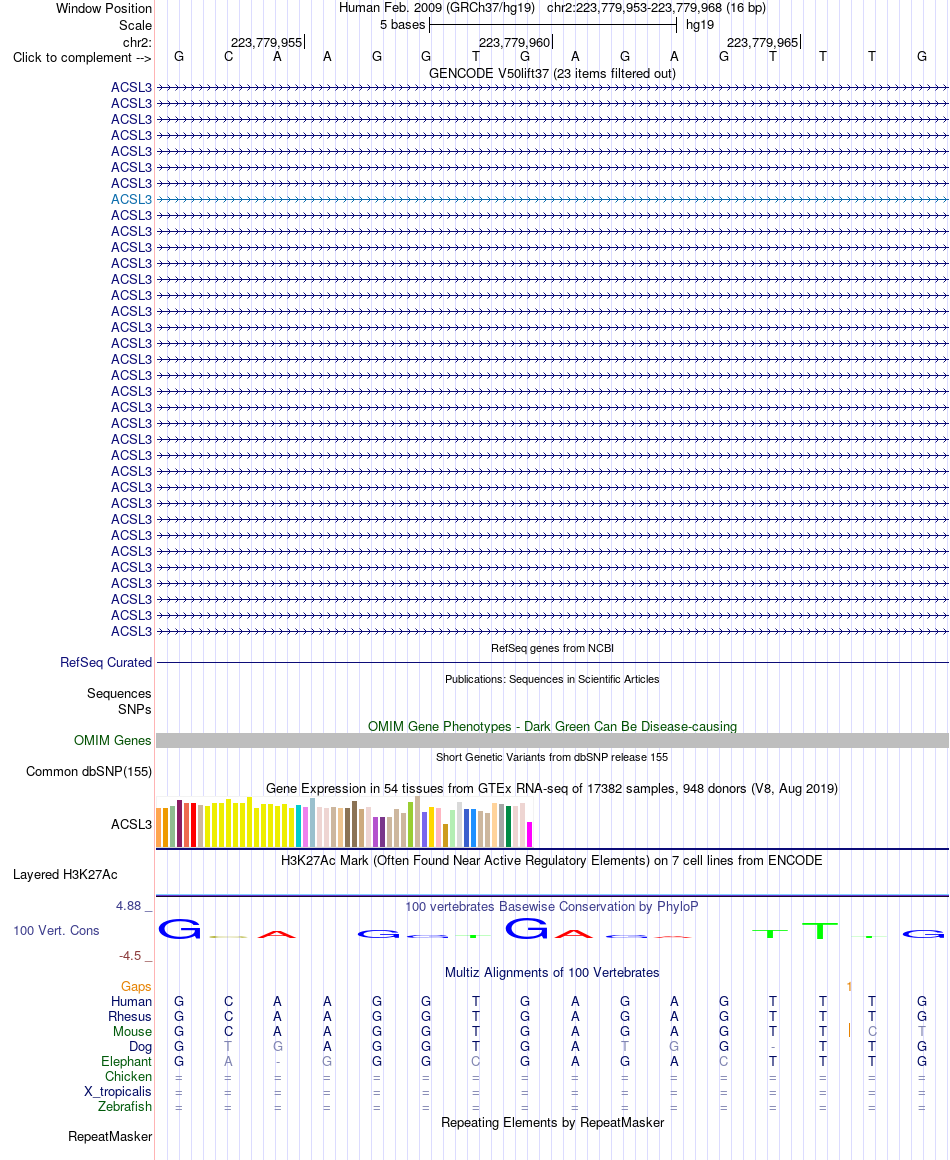This screenshot has width=950, height=1160.
Task: Open 'Publications: Sequences in Scientific Articles' title
Action: (x=552, y=679)
